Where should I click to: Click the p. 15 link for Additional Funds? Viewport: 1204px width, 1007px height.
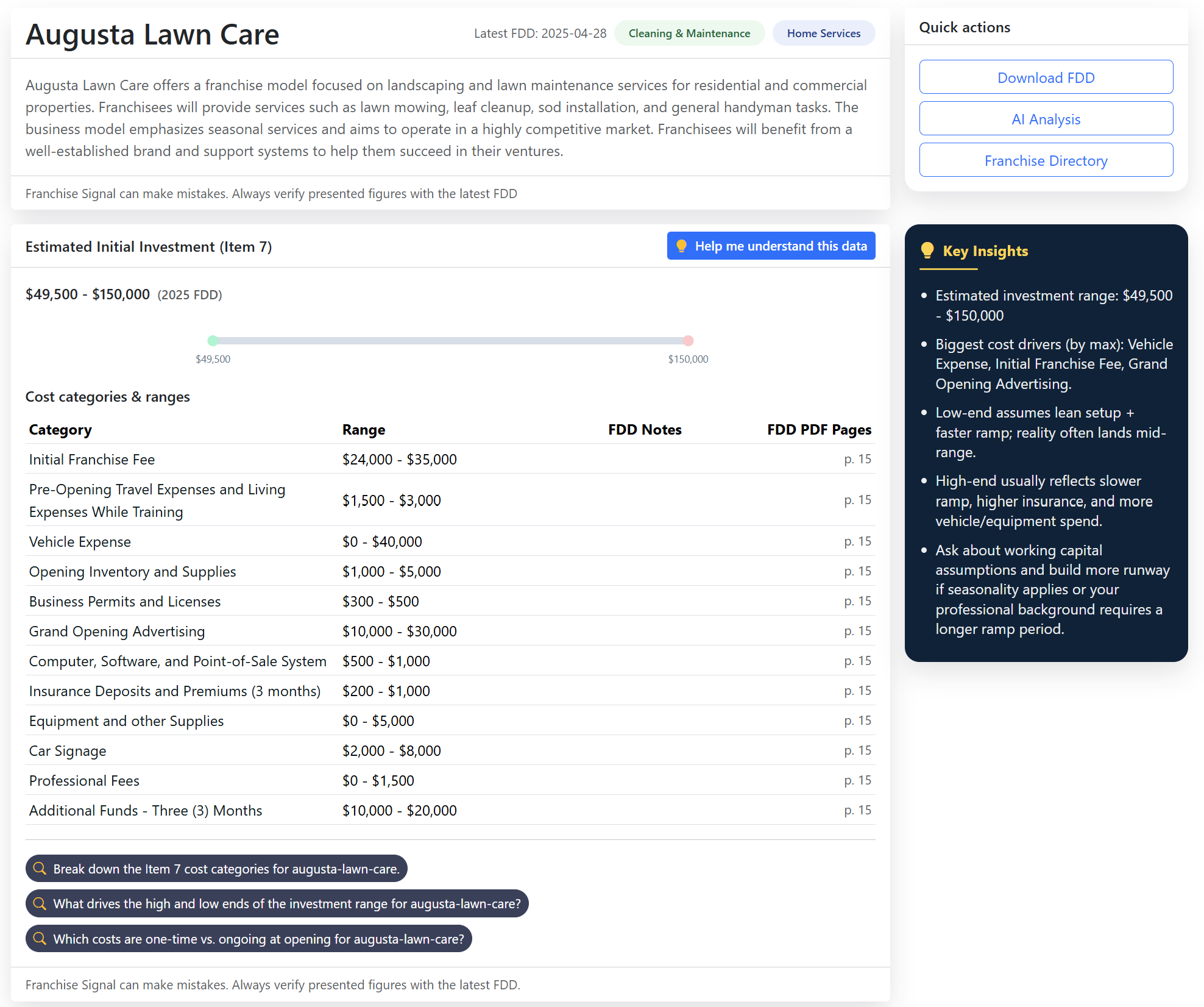pyautogui.click(x=858, y=810)
